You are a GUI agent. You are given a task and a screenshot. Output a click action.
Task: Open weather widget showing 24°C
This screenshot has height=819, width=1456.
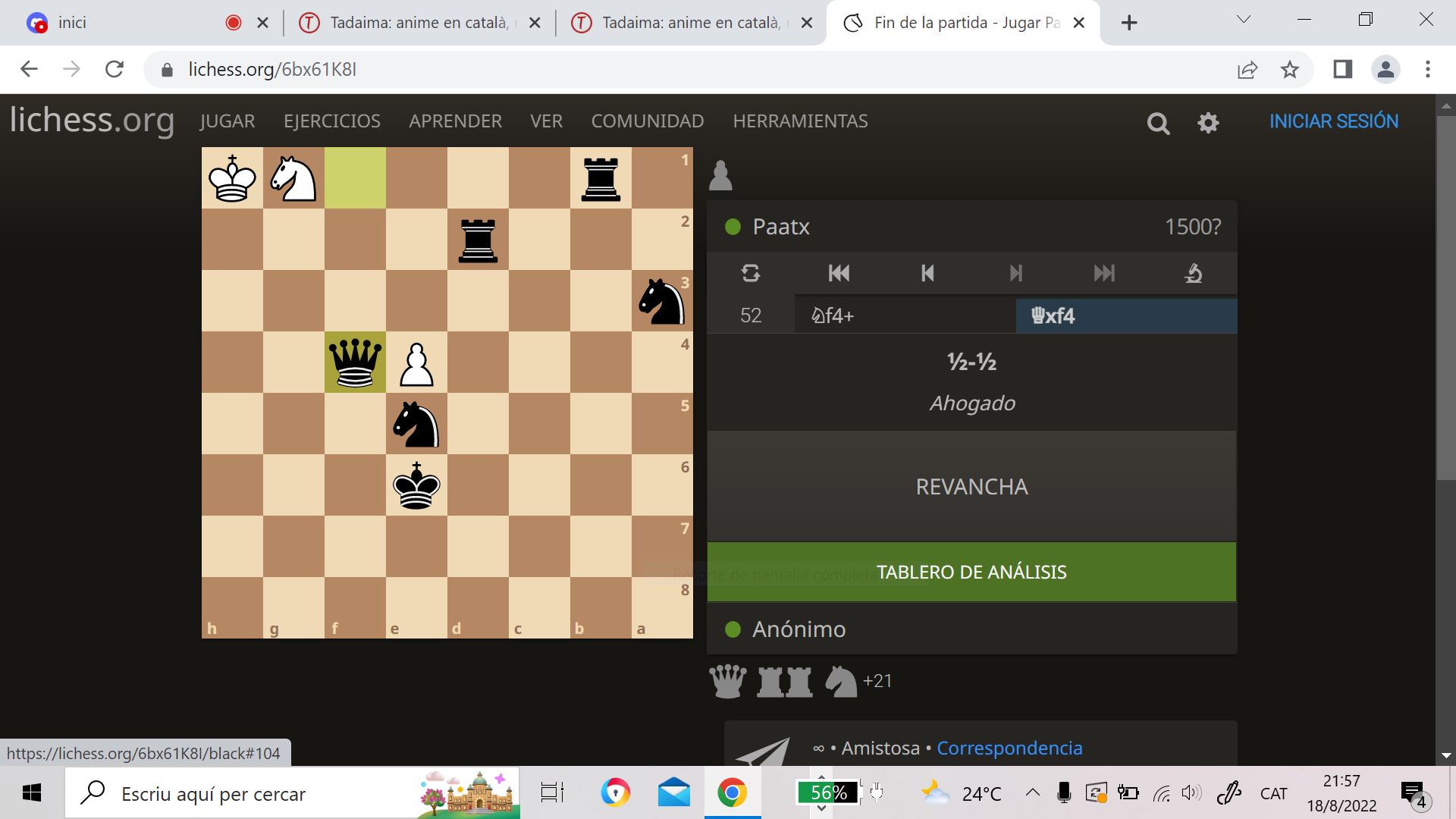(x=962, y=793)
